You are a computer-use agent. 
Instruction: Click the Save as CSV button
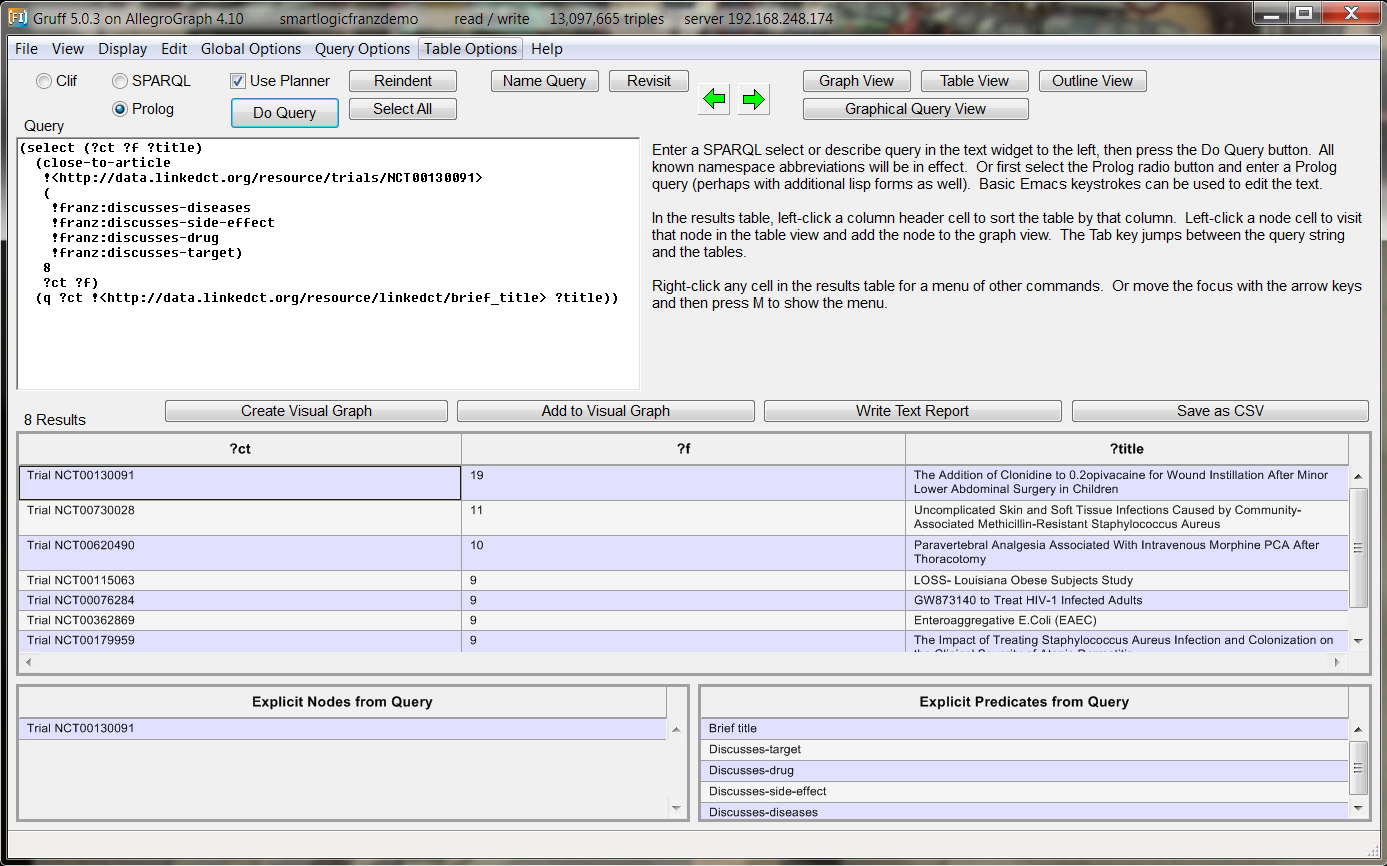coord(1219,411)
